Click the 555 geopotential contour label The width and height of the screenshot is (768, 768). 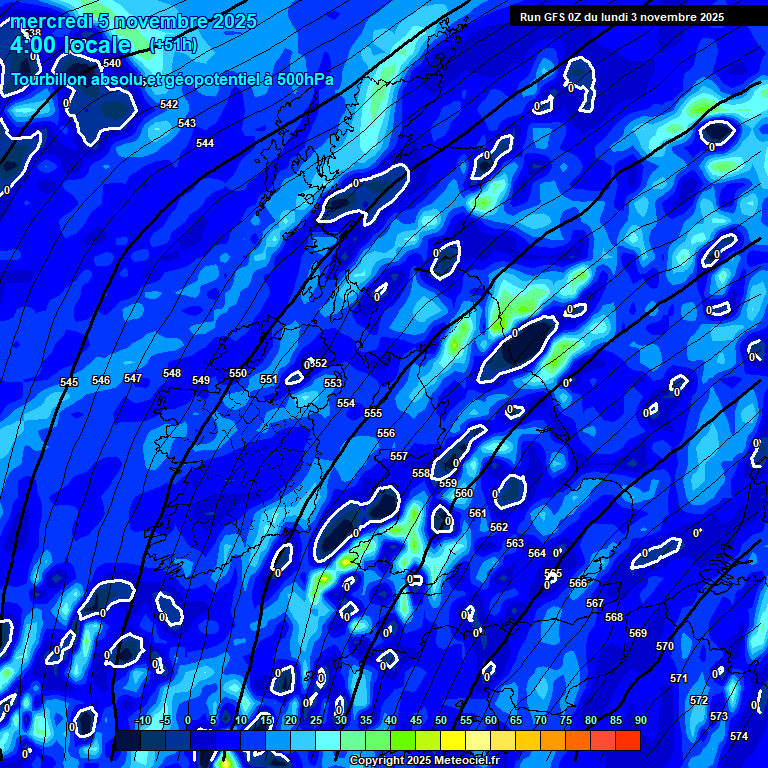[x=373, y=413]
